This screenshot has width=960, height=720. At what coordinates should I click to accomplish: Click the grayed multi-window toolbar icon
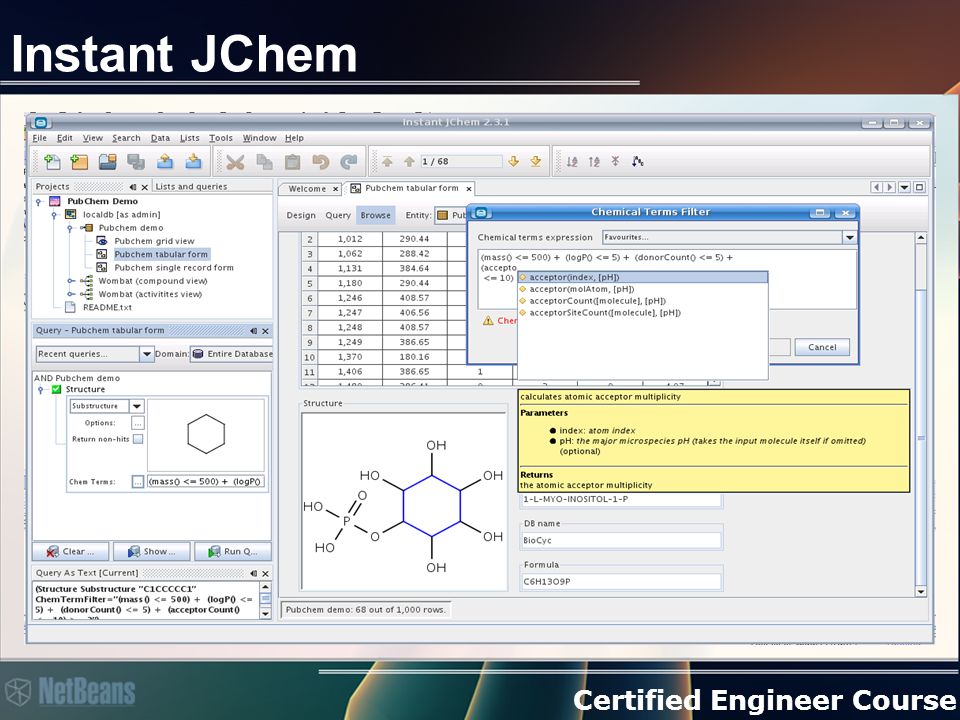(136, 162)
